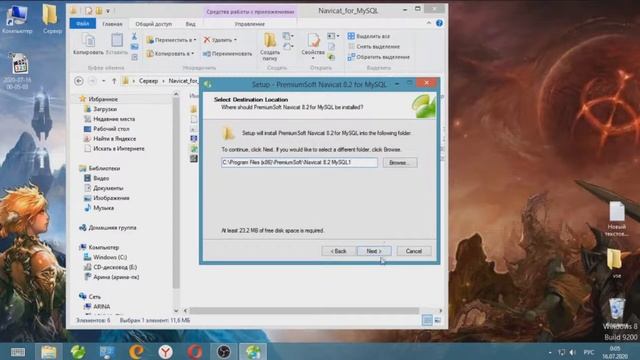
Task: Click the navigation pane vertical scrollbar
Action: tap(176, 192)
